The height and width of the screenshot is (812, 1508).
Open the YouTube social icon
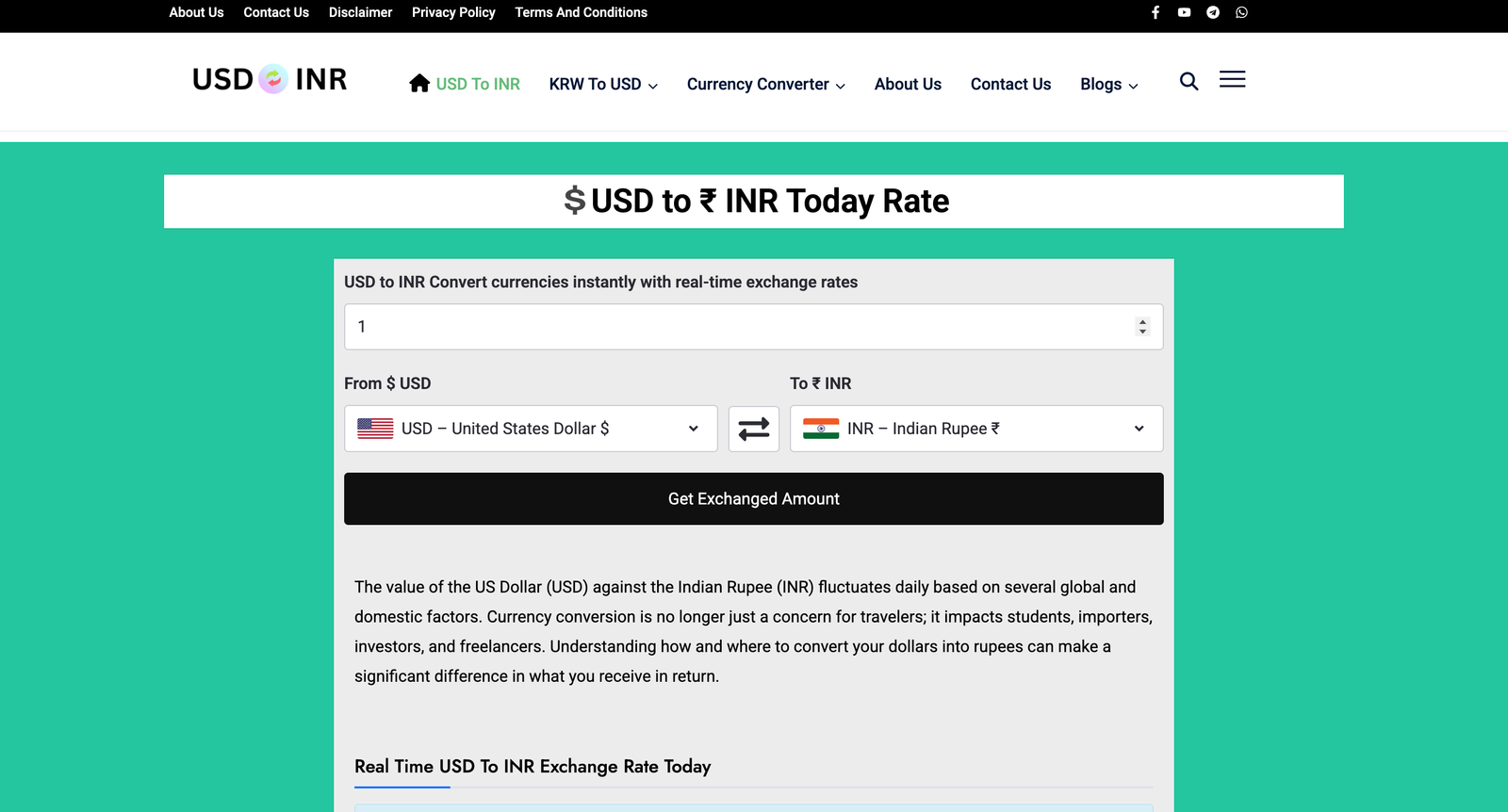(x=1184, y=12)
